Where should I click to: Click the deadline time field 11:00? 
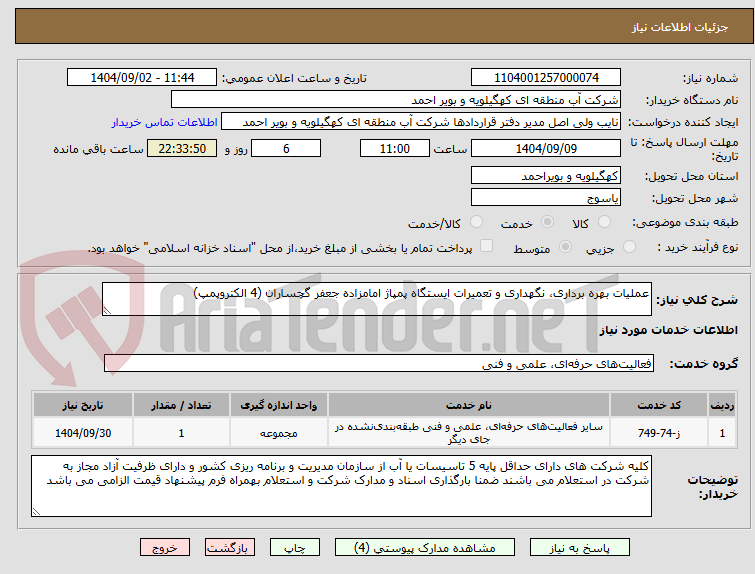pyautogui.click(x=394, y=148)
